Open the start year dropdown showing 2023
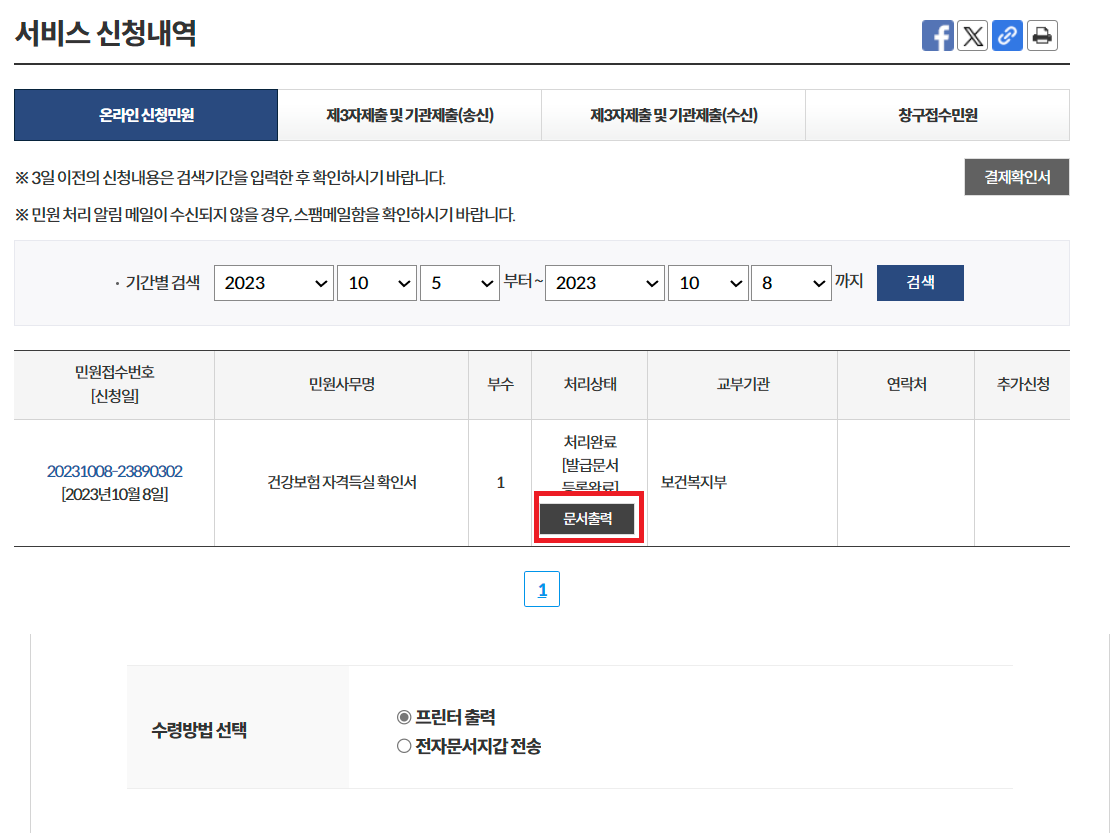Viewport: 1110px width, 833px height. [x=273, y=283]
